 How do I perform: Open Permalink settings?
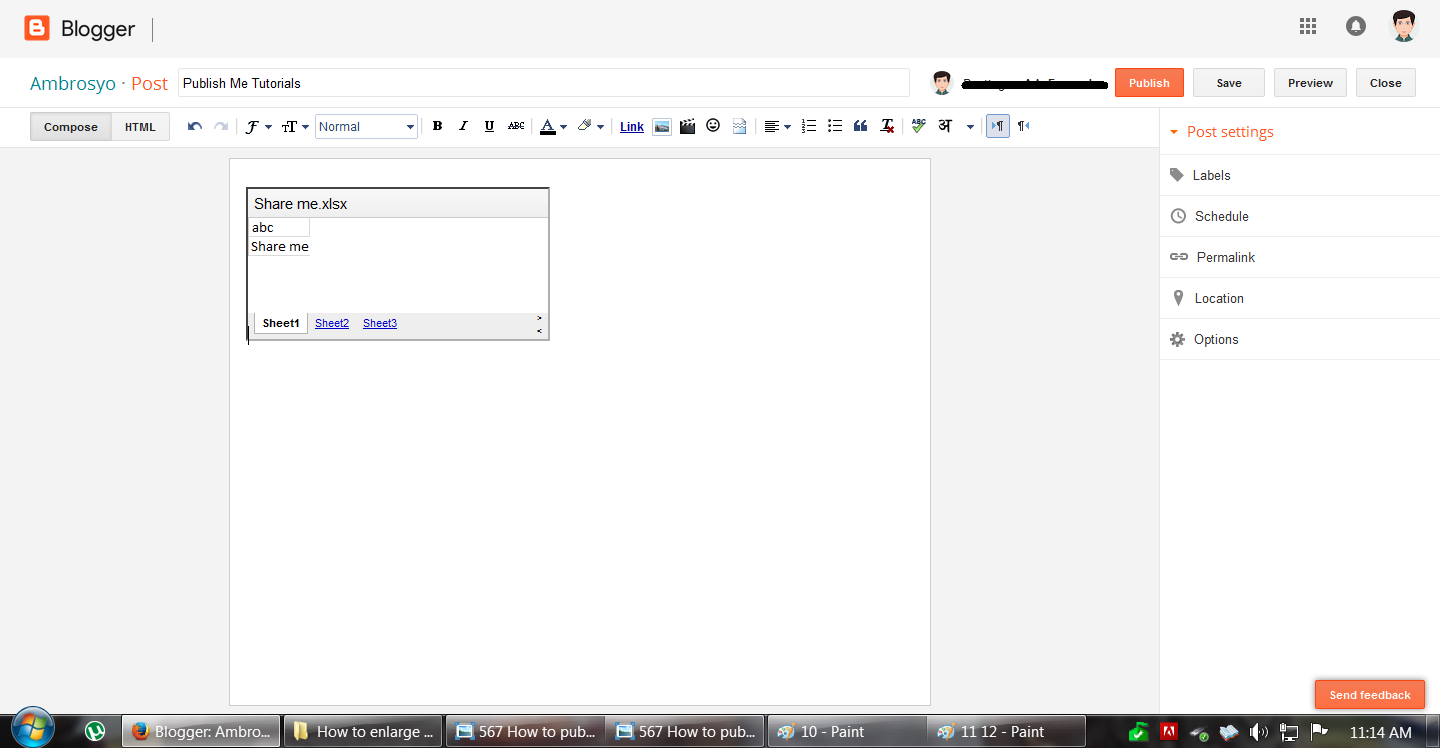[1225, 257]
